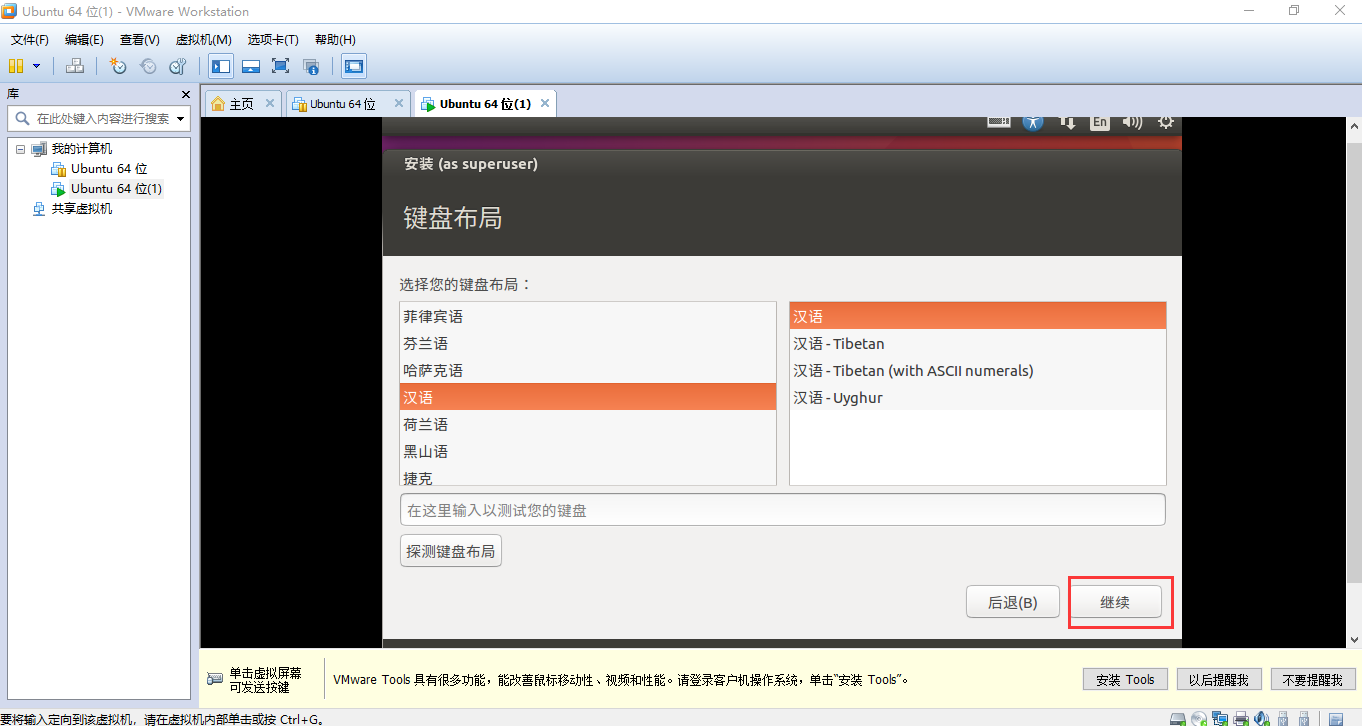Collapse the 我的计算机 tree node
The width and height of the screenshot is (1362, 726).
click(x=20, y=149)
